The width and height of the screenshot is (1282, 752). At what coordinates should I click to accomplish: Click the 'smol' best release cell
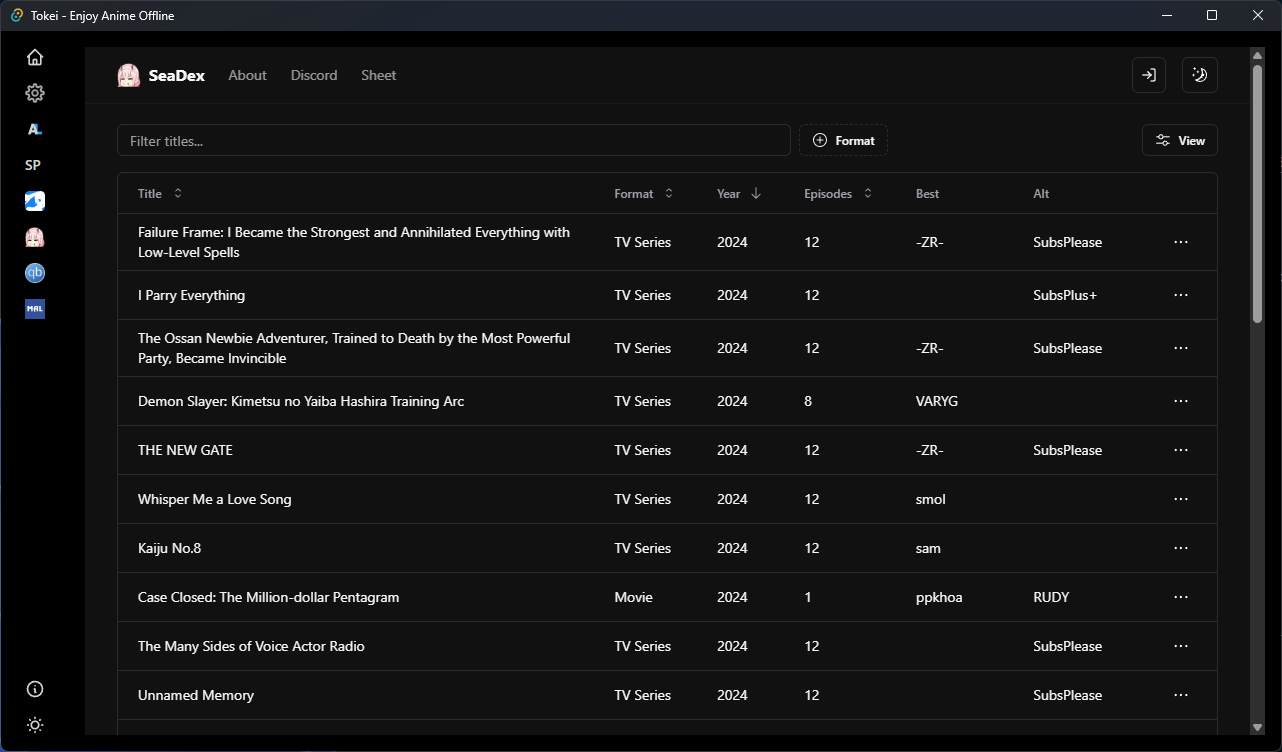point(930,499)
